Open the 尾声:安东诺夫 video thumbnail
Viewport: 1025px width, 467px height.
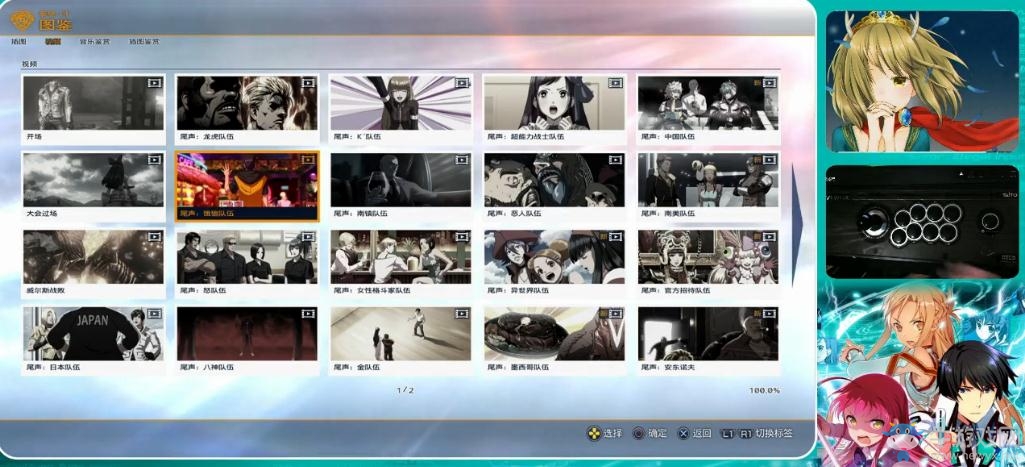tap(708, 334)
